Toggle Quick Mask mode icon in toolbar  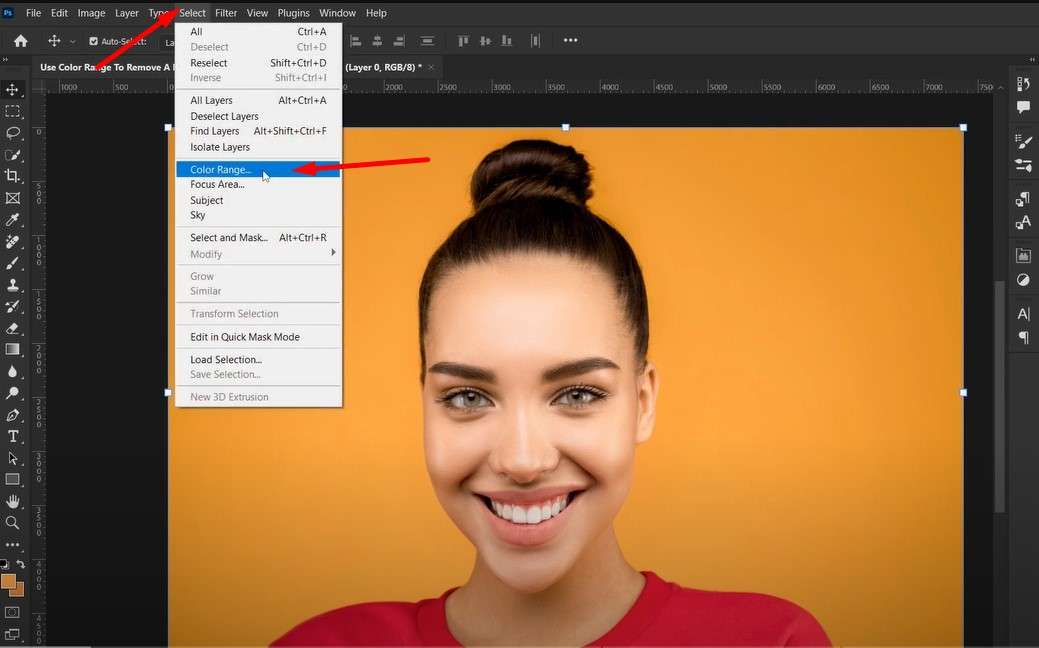tap(13, 612)
